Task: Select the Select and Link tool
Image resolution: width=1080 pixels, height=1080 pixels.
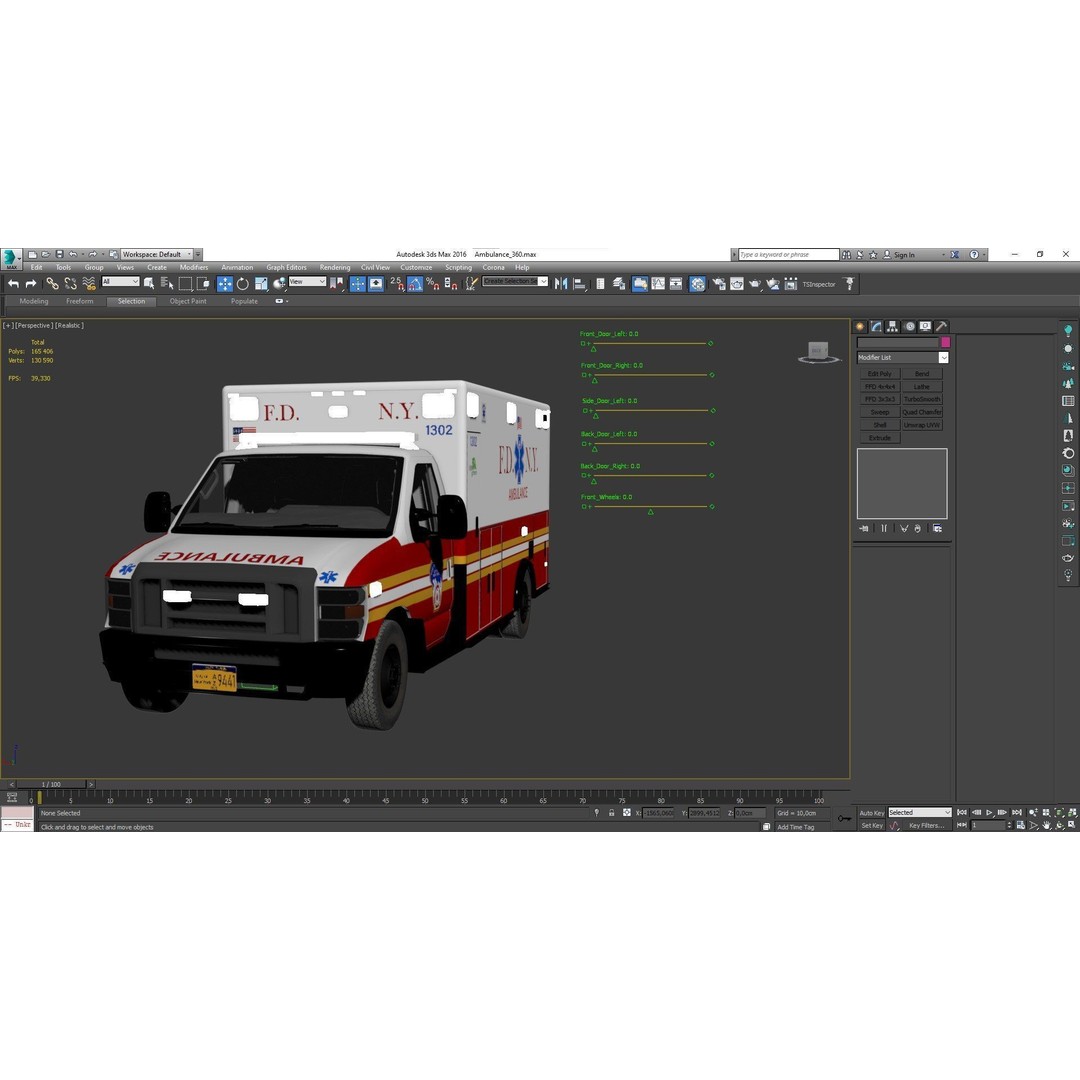Action: [x=52, y=284]
